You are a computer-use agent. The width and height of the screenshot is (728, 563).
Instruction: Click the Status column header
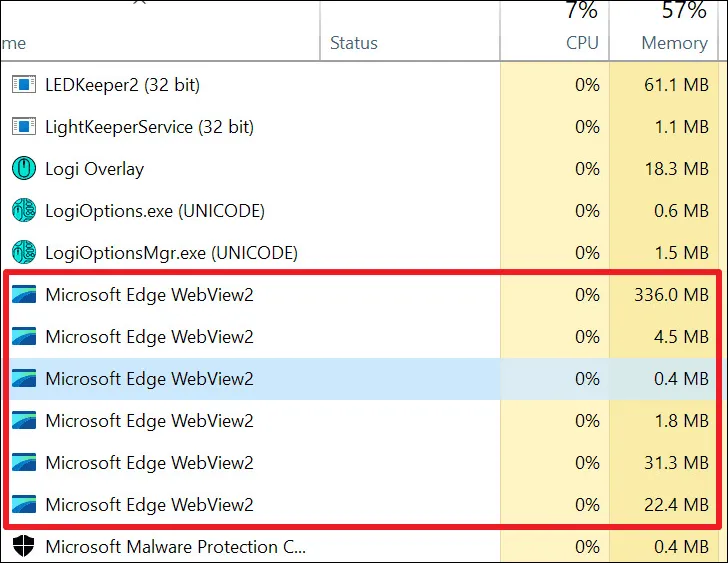click(354, 43)
